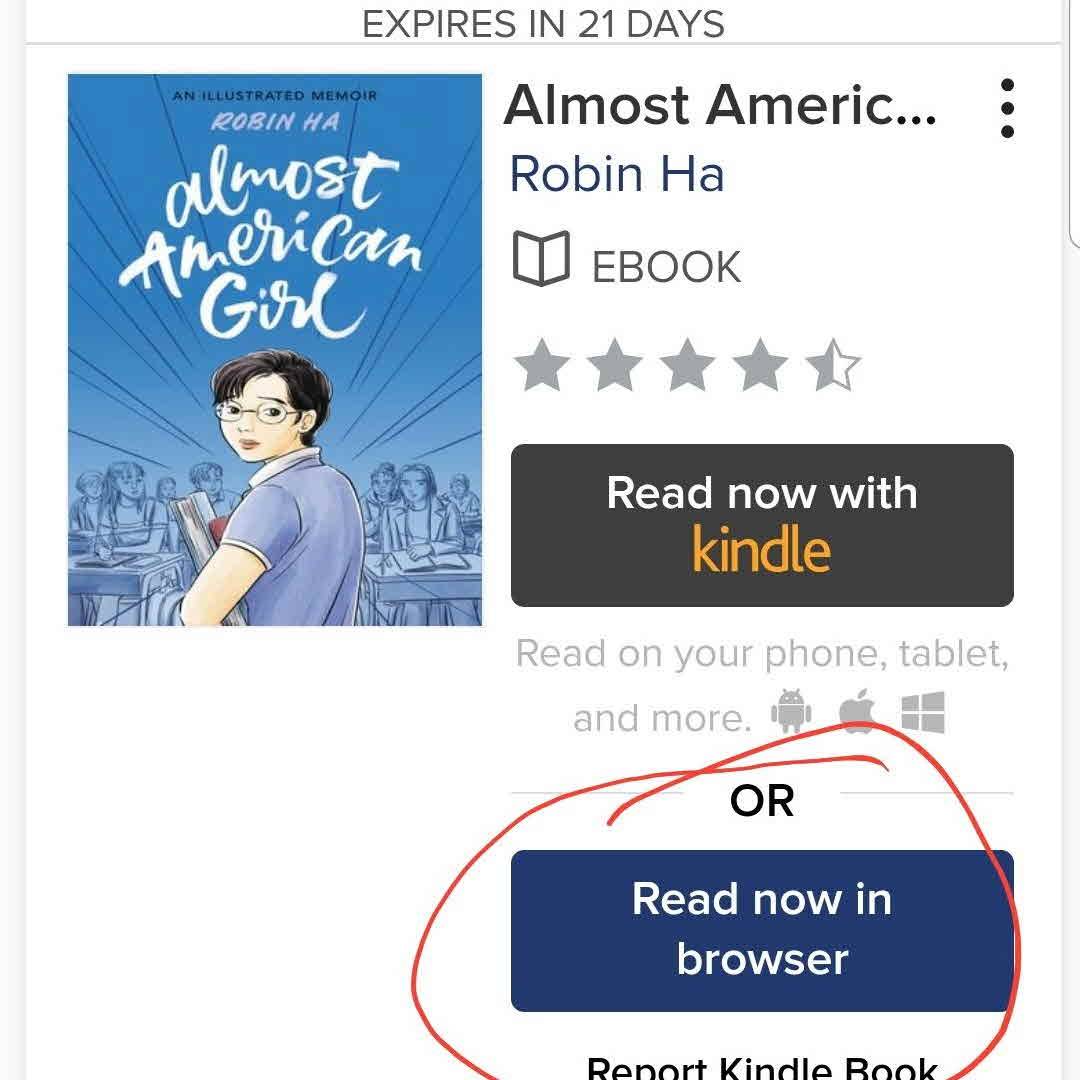The image size is (1080, 1080).
Task: Click the first rating star
Action: click(542, 365)
